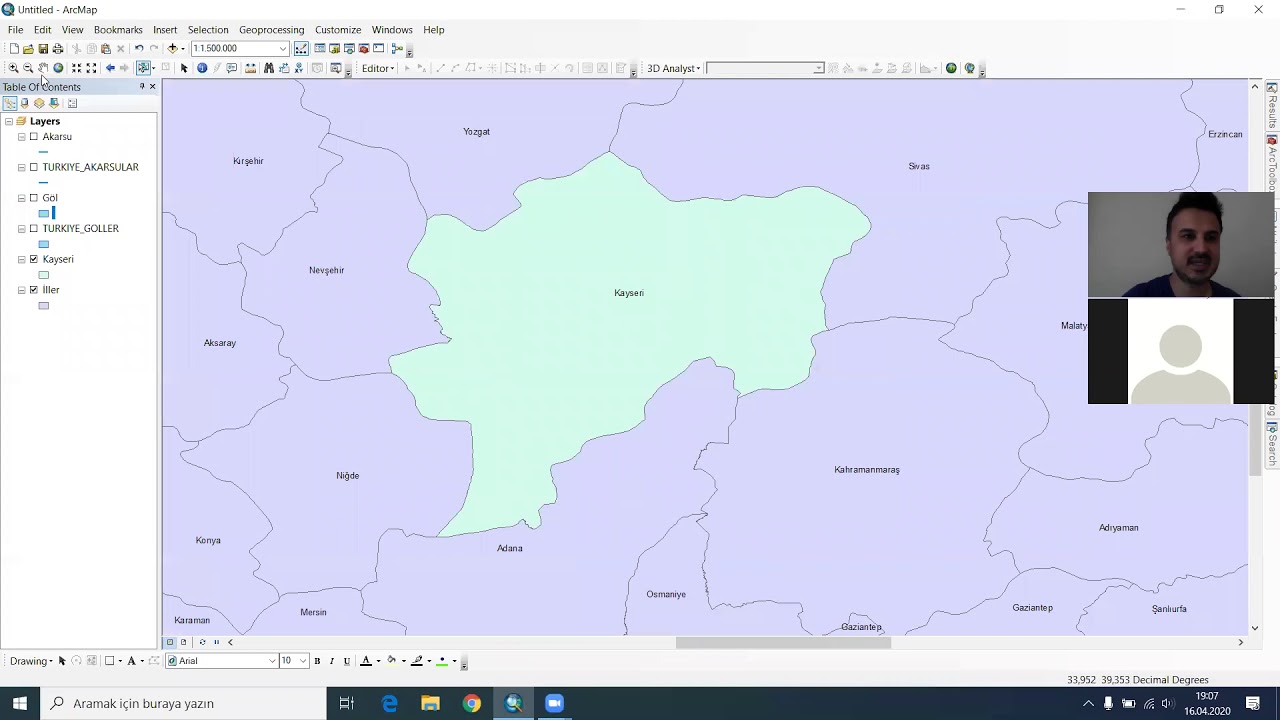Click the Iller layer lavender symbol swatch
This screenshot has width=1280, height=720.
point(43,306)
